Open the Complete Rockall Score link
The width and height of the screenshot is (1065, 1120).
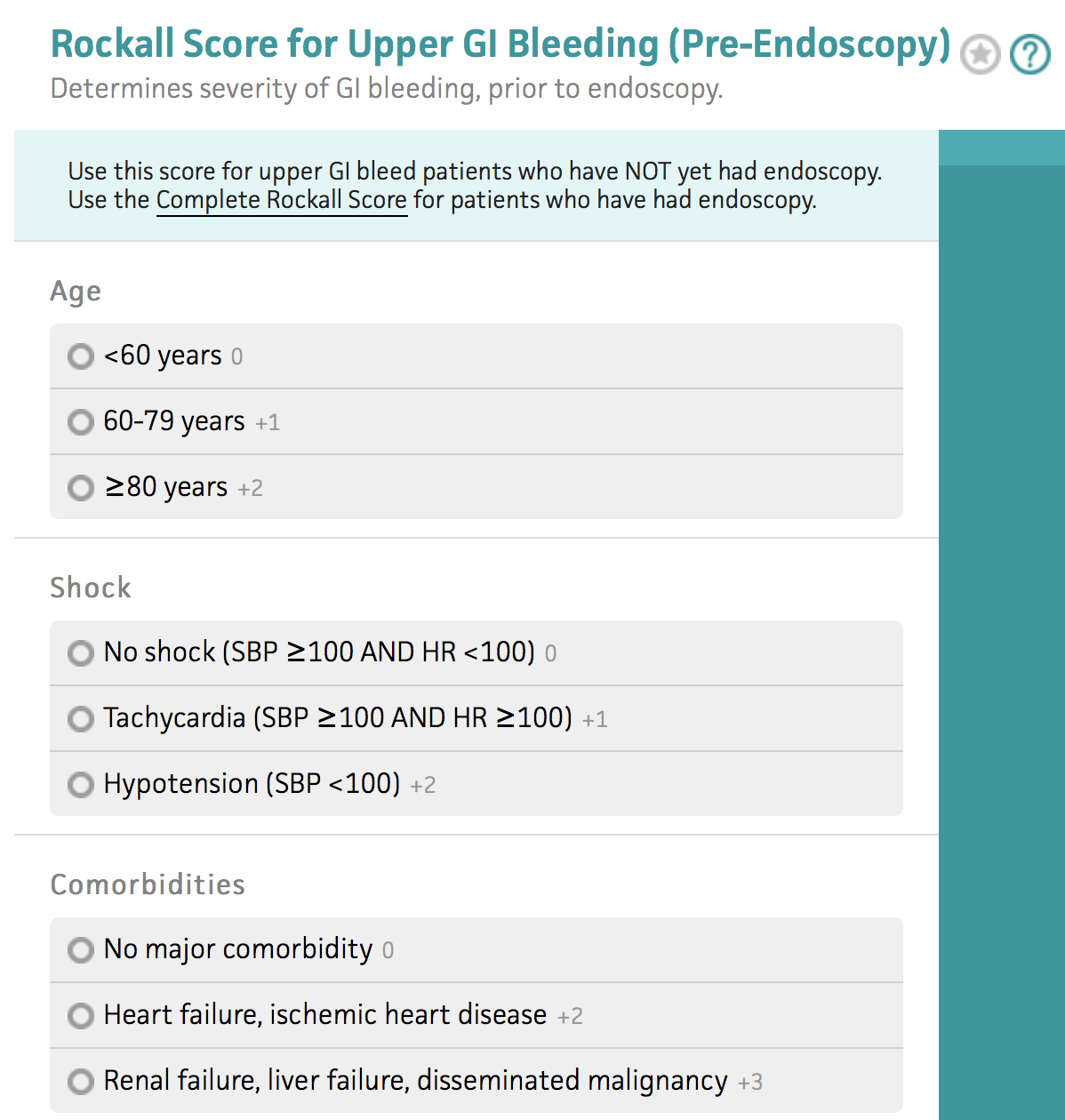[282, 200]
